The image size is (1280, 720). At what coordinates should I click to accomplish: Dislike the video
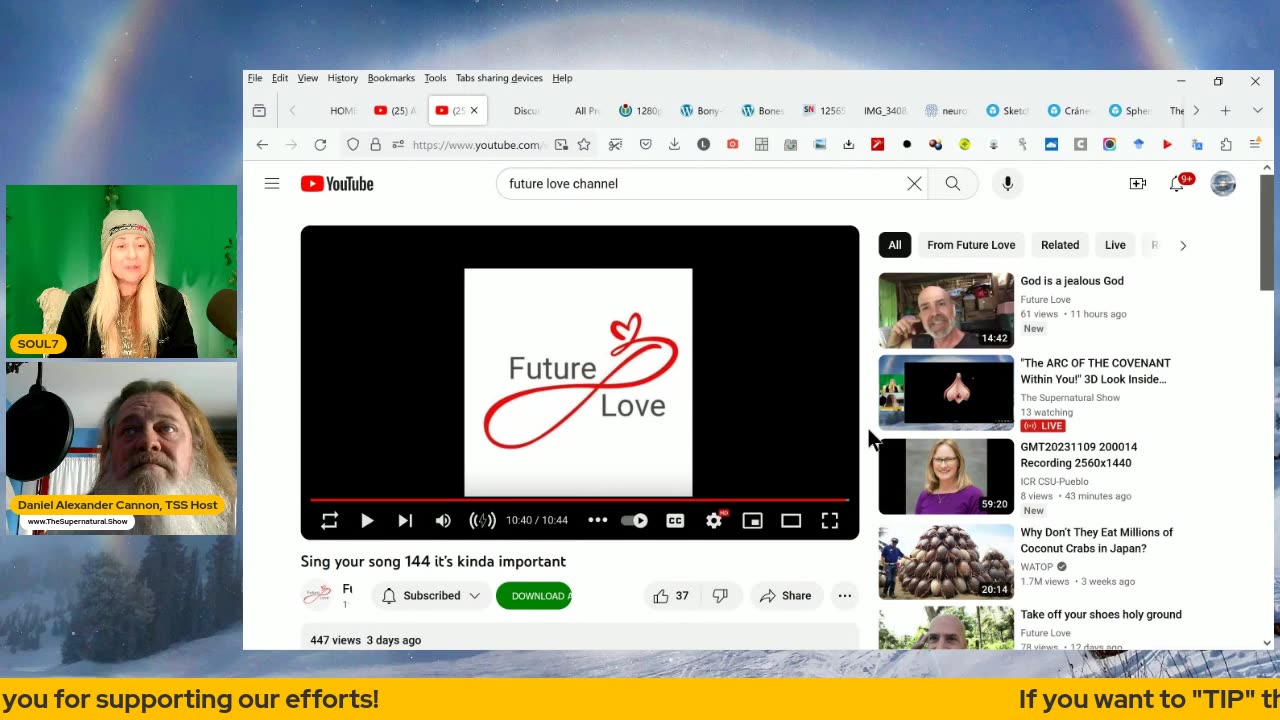pos(720,596)
